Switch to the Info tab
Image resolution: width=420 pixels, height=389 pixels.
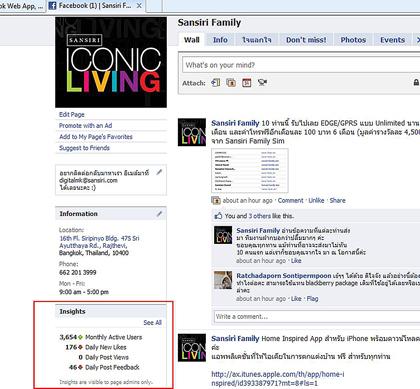(x=220, y=40)
